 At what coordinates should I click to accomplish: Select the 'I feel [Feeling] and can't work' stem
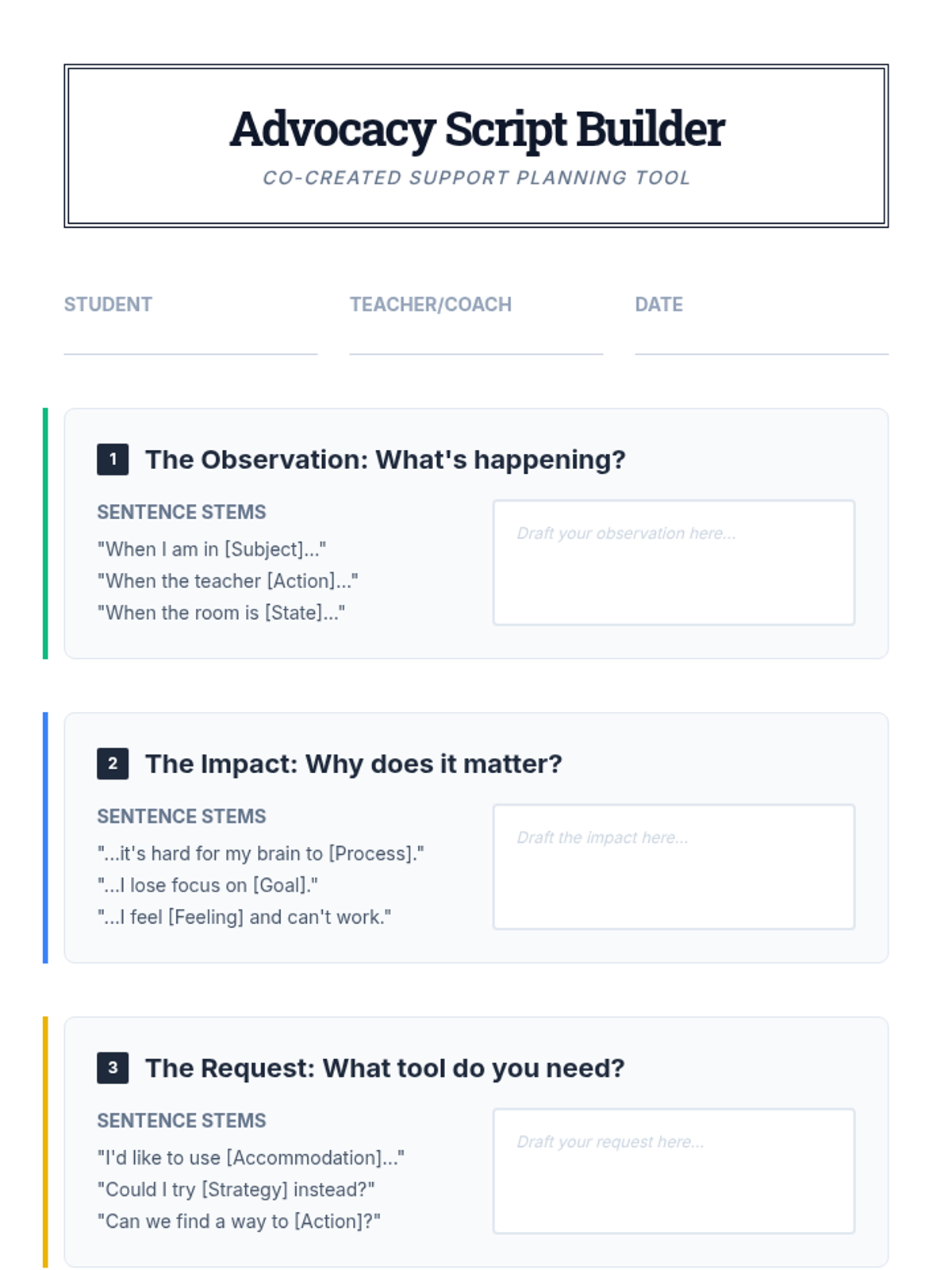(244, 917)
